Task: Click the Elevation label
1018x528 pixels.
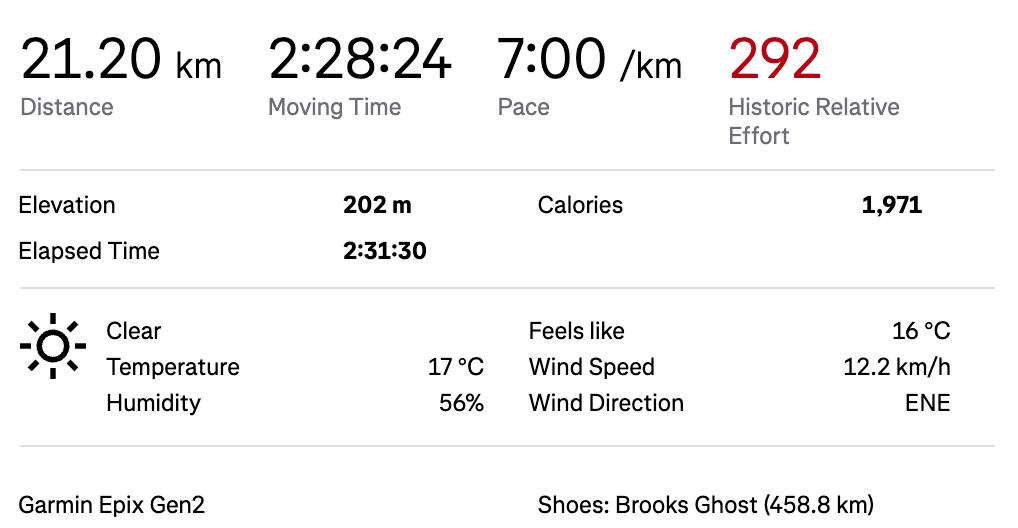Action: pos(67,205)
